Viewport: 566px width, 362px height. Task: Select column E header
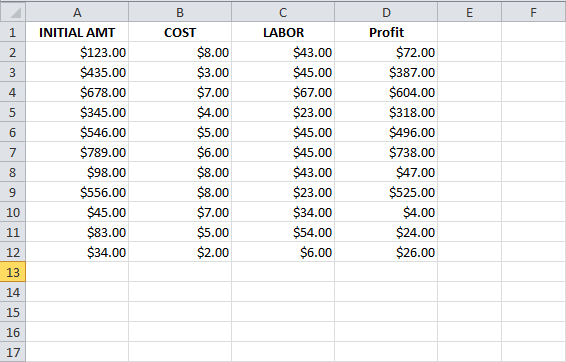tap(469, 12)
